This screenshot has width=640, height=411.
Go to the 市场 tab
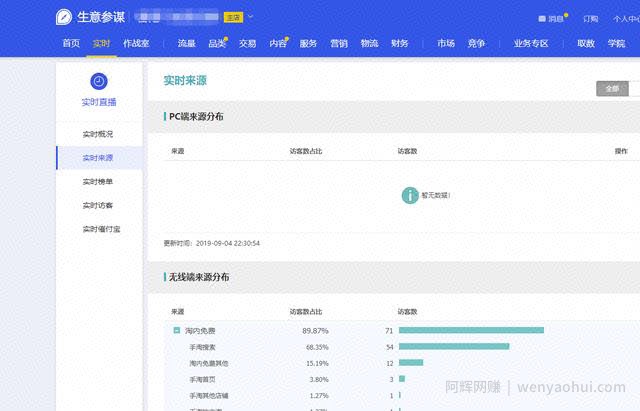(446, 43)
